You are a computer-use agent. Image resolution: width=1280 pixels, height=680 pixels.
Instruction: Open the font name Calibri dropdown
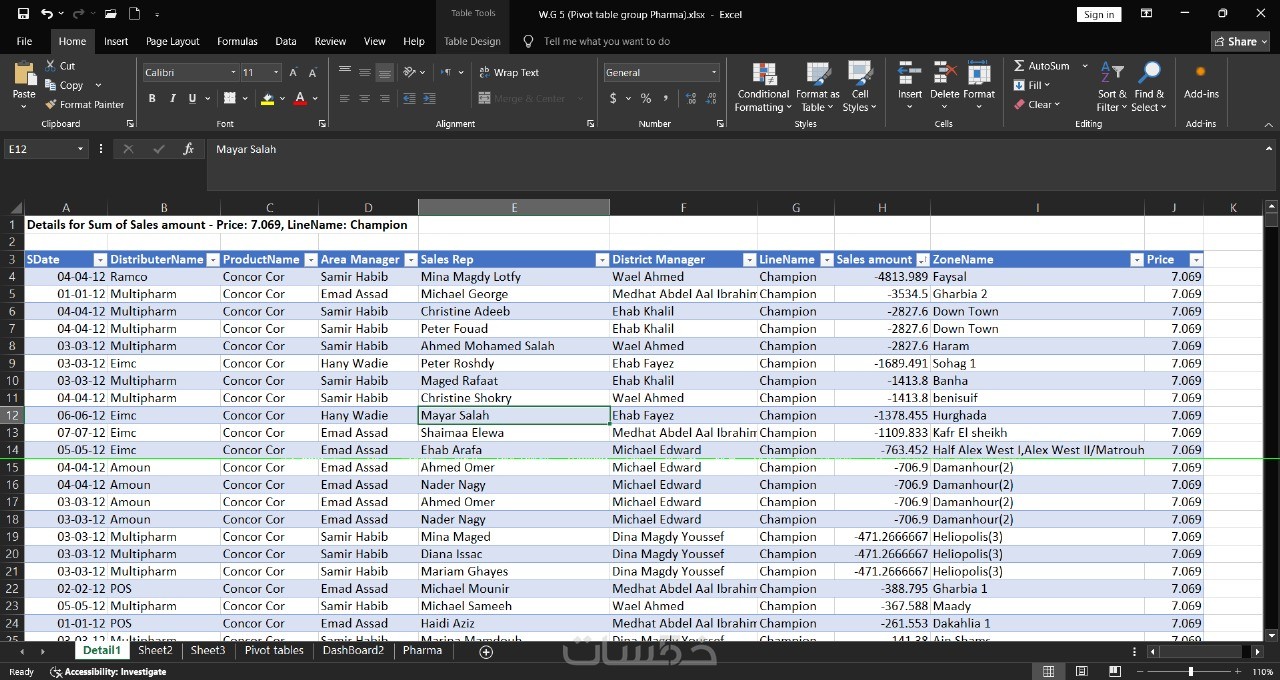(233, 72)
